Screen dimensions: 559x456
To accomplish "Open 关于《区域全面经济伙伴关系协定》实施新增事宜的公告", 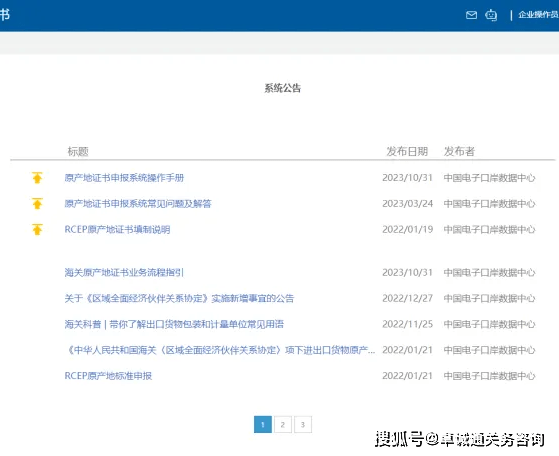I will click(x=179, y=298).
